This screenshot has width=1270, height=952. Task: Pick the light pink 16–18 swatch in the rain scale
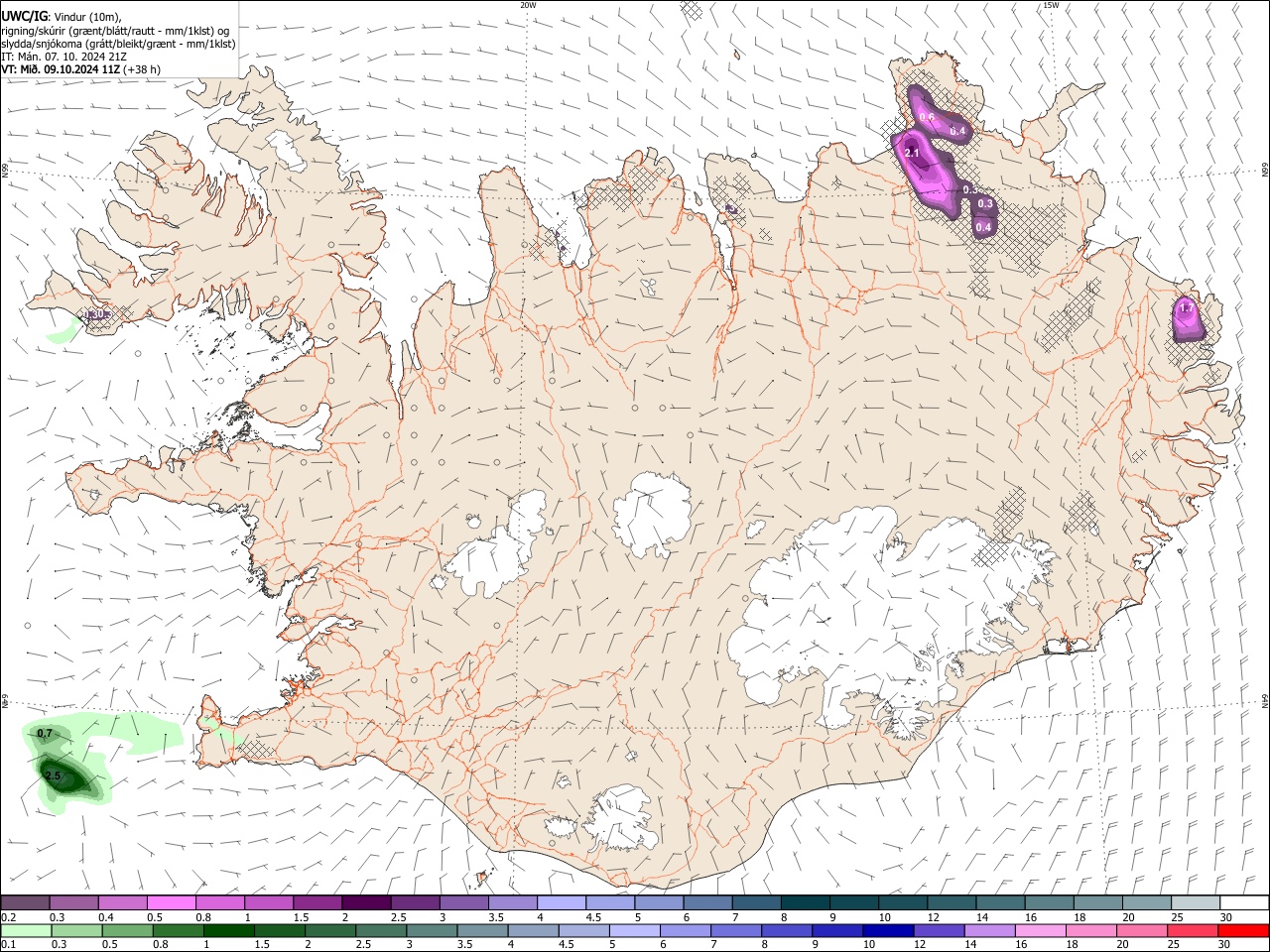[x=1041, y=930]
